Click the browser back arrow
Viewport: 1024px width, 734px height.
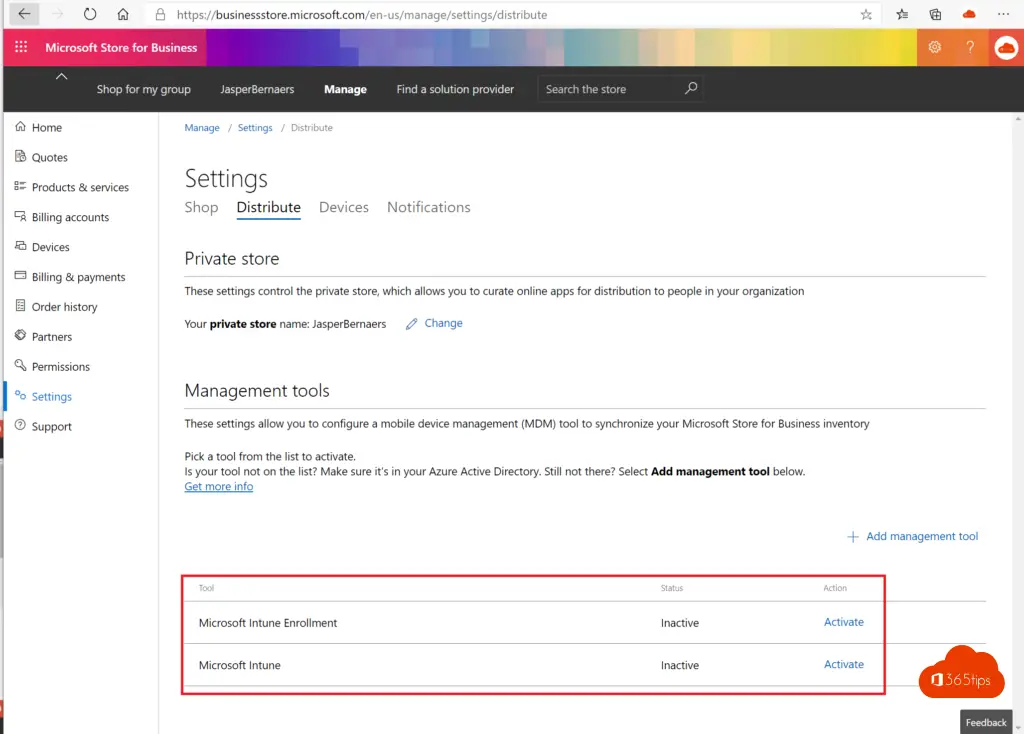click(24, 14)
